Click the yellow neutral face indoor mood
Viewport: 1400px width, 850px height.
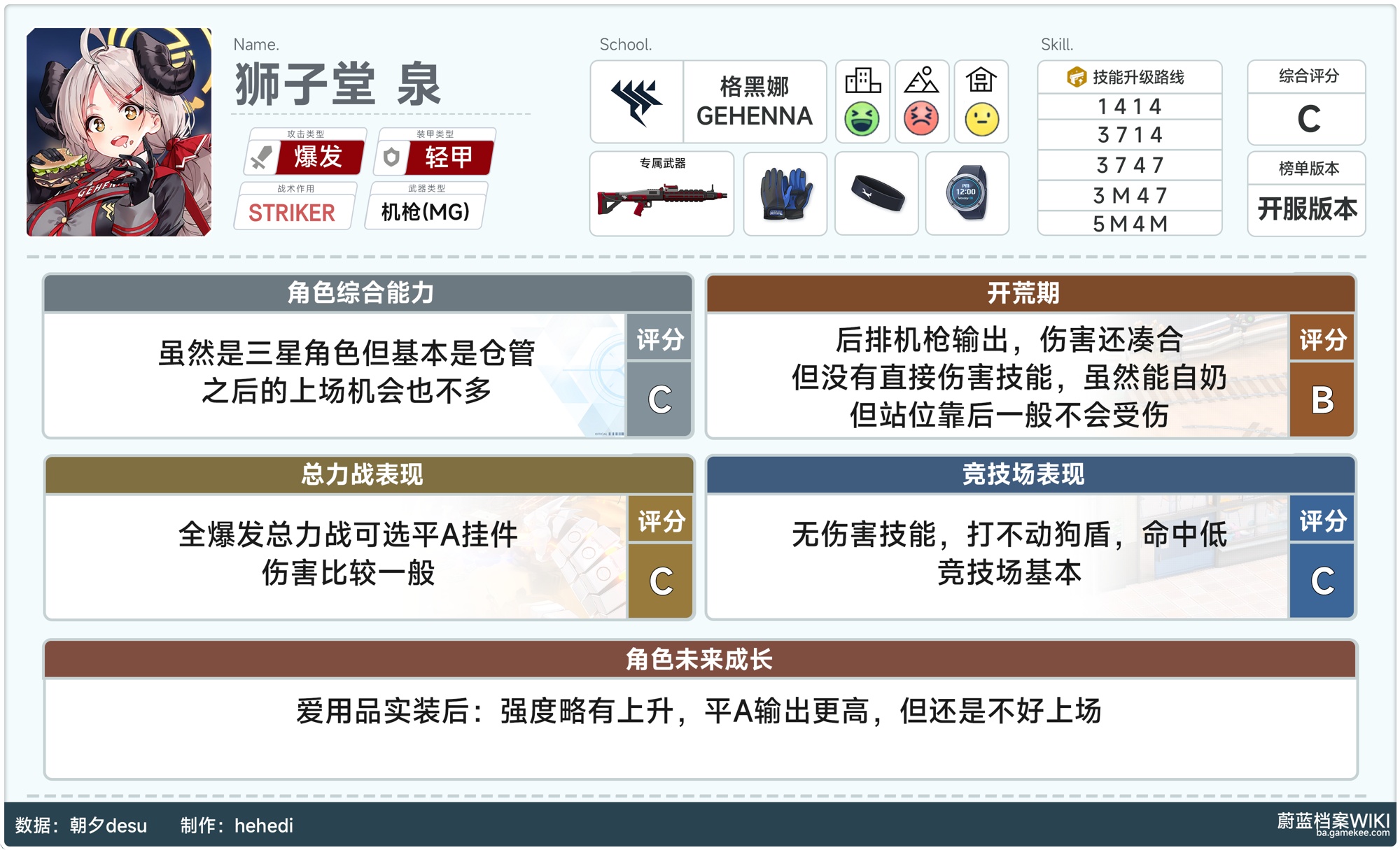tap(981, 119)
